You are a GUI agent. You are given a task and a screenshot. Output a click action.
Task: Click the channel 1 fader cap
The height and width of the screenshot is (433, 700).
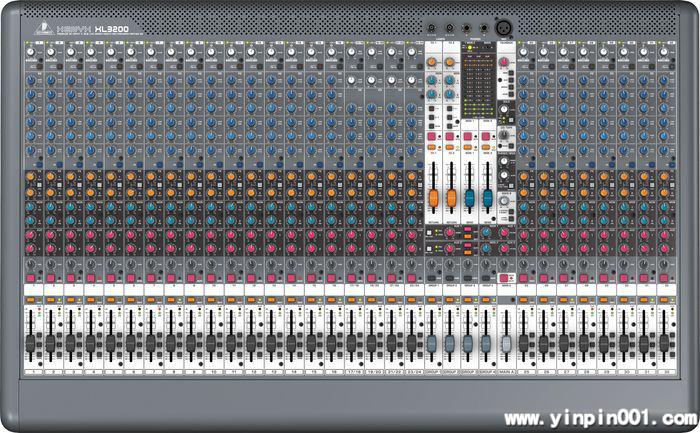point(29,344)
